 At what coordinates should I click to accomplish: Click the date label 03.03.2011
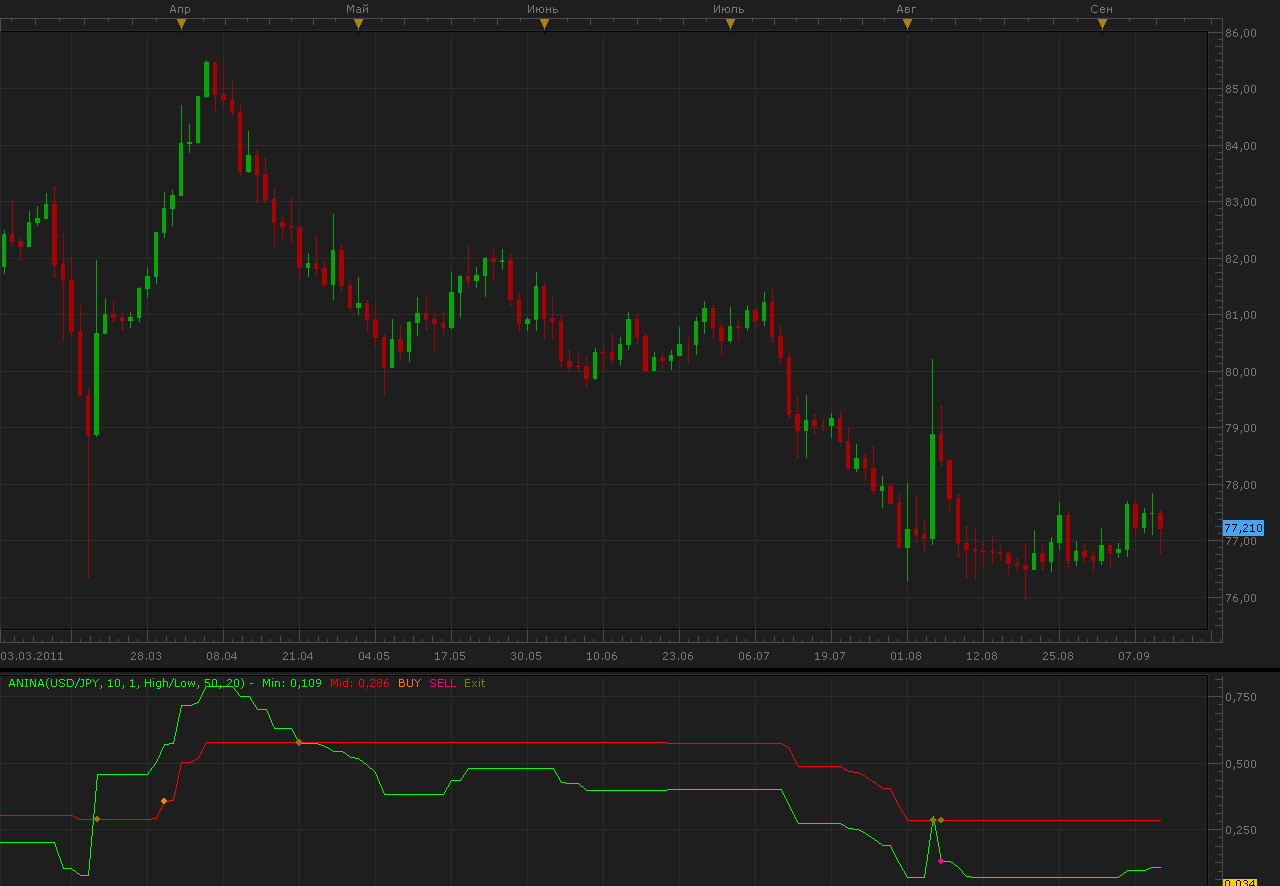(x=32, y=656)
